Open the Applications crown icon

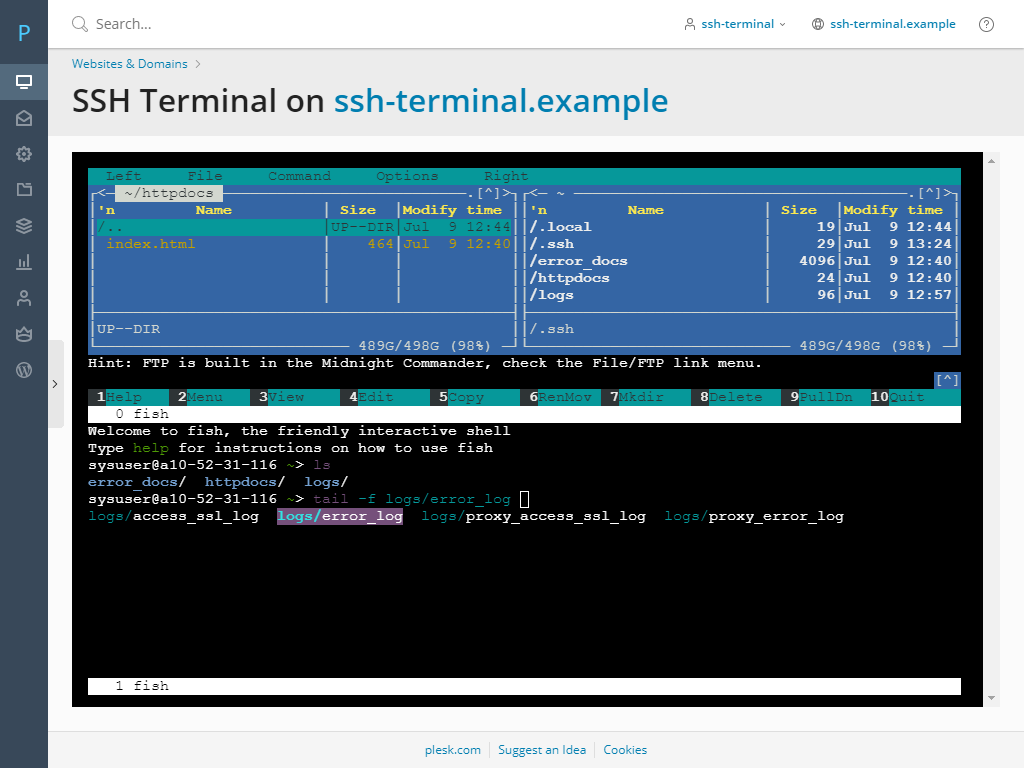coord(23,333)
